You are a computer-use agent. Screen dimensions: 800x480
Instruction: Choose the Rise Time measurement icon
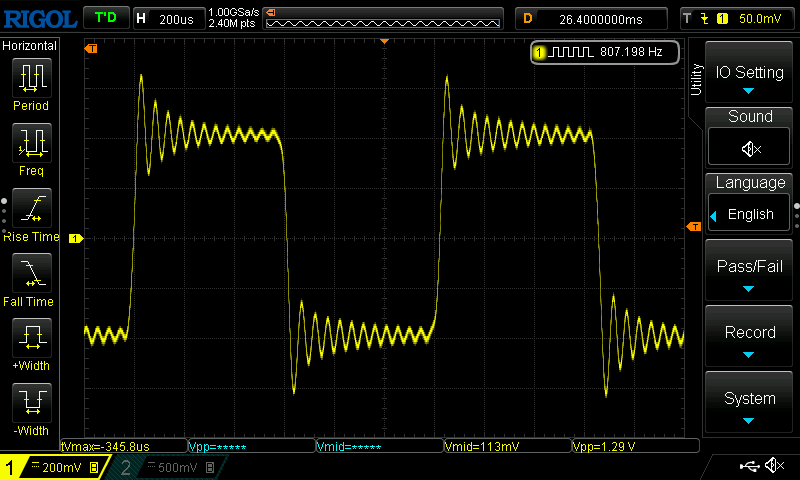point(32,208)
